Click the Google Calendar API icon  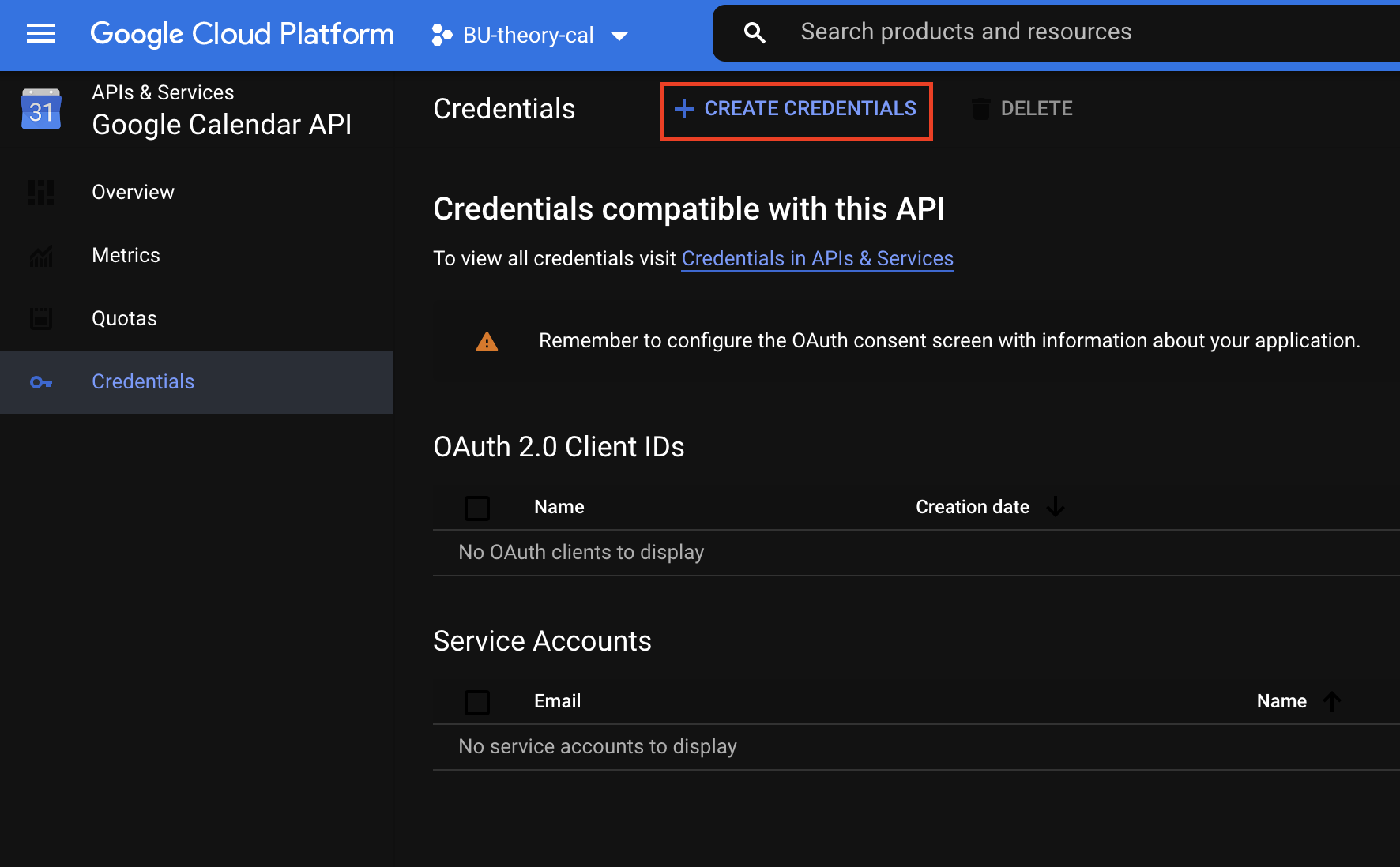(x=41, y=108)
